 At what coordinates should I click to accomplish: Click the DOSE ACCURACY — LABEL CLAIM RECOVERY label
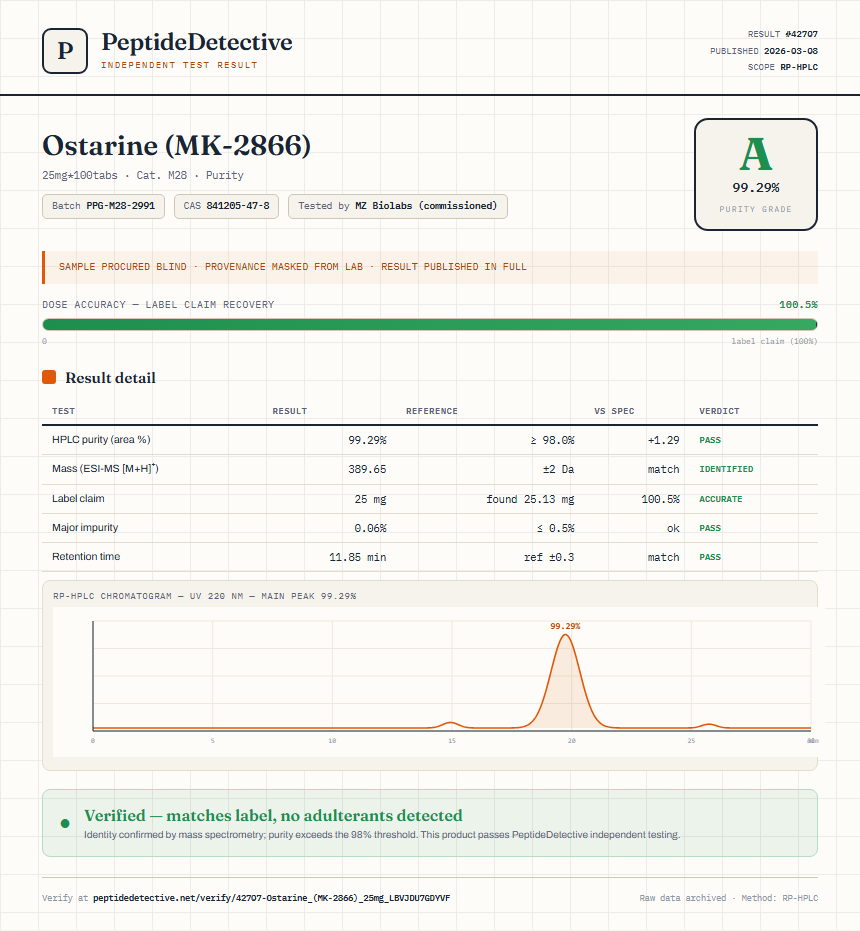pos(158,305)
